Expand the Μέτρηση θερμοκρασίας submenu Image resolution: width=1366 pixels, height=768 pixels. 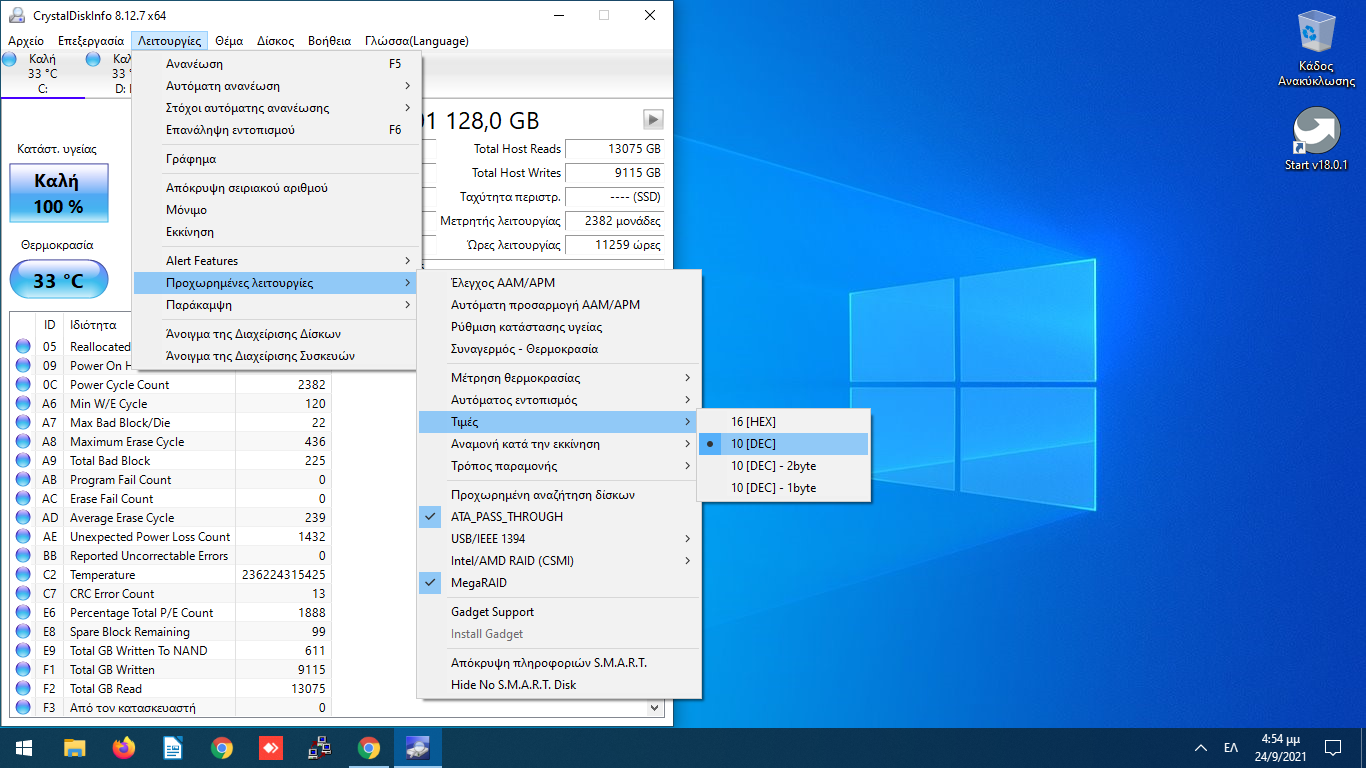pos(559,378)
